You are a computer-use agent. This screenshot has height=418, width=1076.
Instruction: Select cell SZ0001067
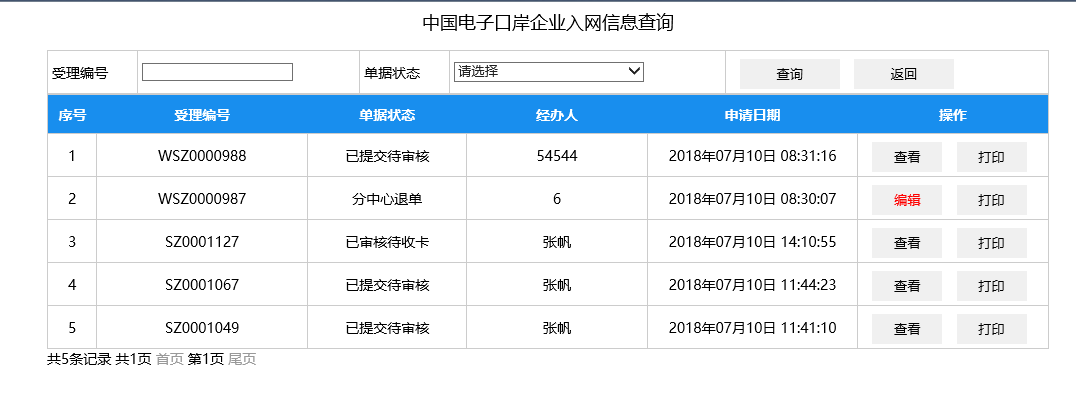202,285
